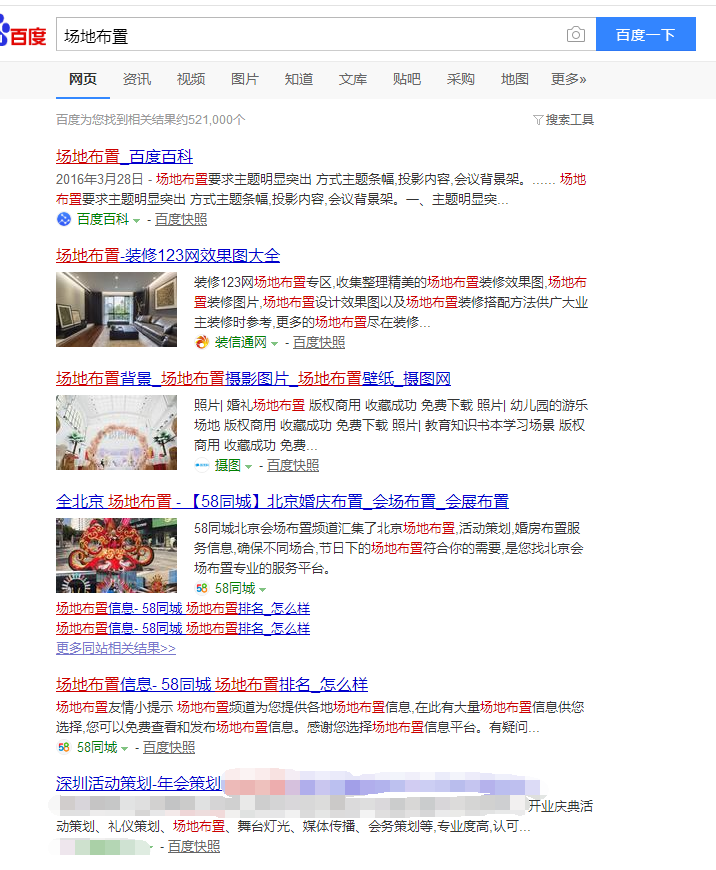
Task: Click 58同城 icon next to 百度快照
Action: click(64, 747)
